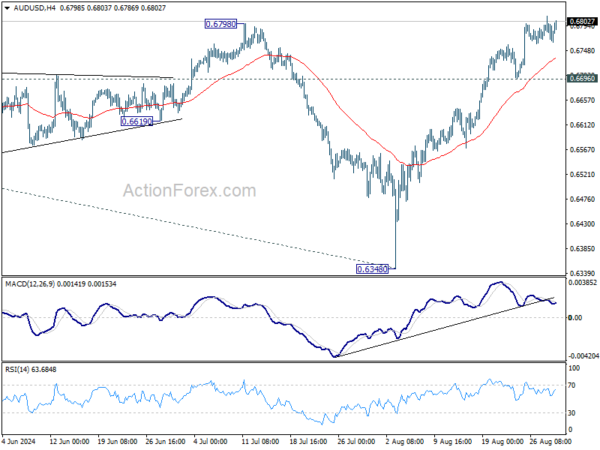Select the MACD(12,26,9) indicator label
The image size is (600, 450).
pos(60,284)
